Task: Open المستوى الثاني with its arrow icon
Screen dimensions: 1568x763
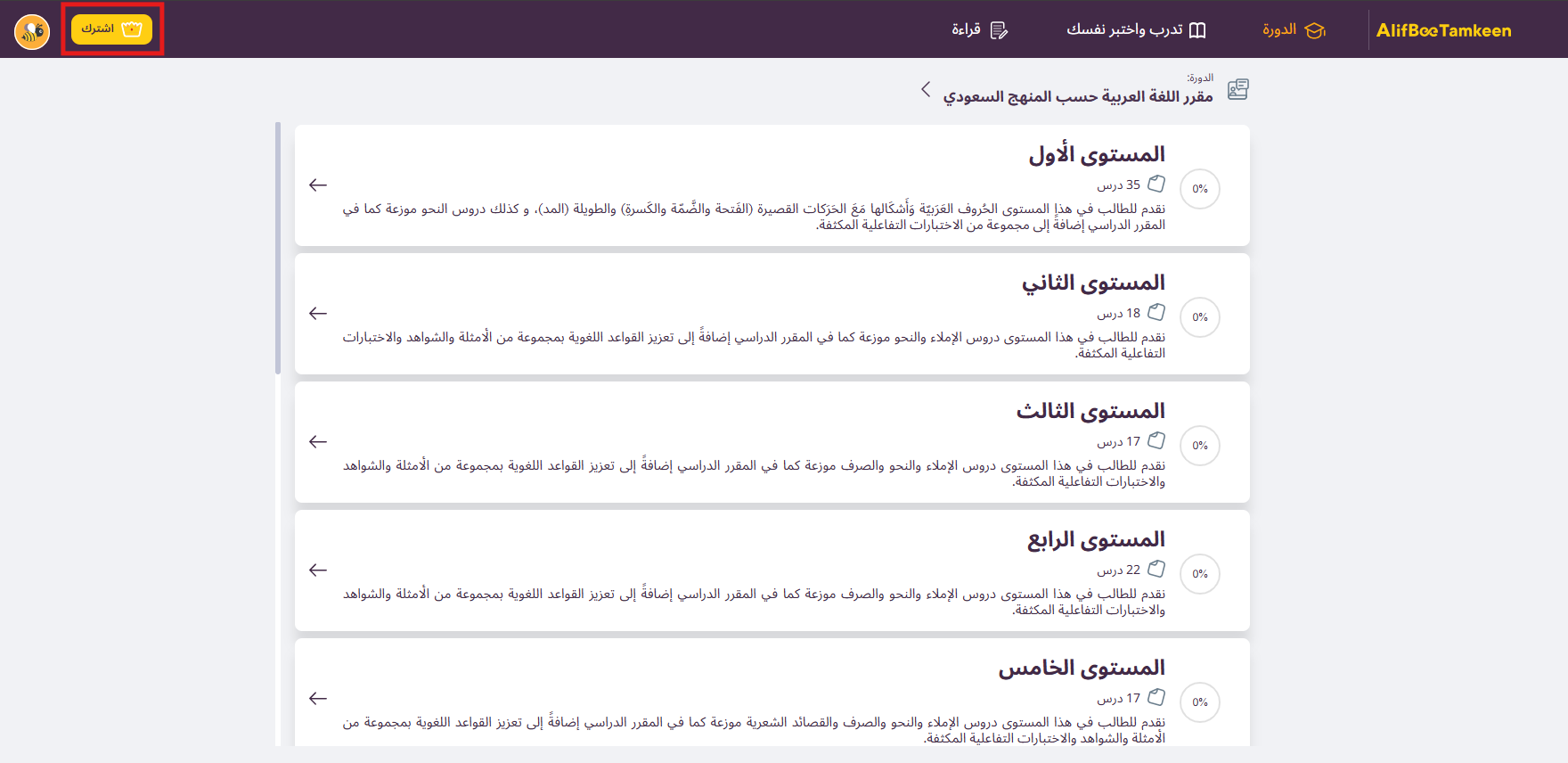Action: (x=318, y=314)
